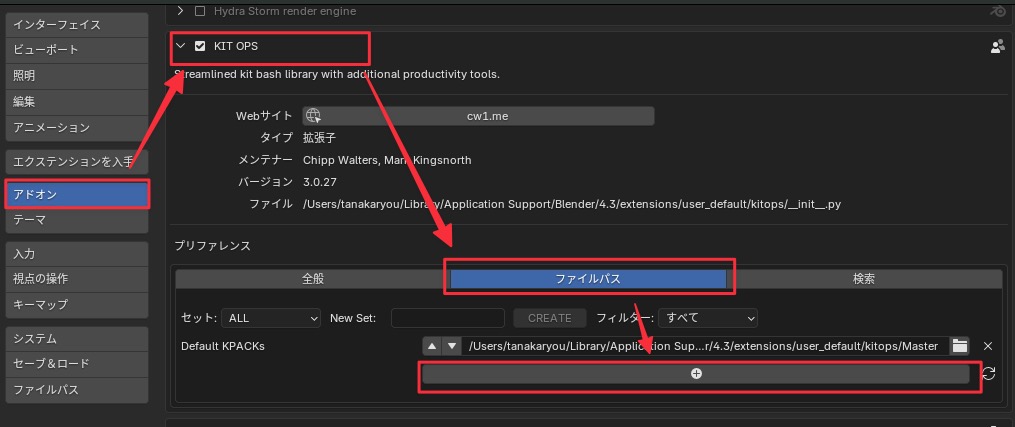Click Blender logo icon on Hydra Storm row
This screenshot has height=427, width=1015.
click(x=997, y=11)
